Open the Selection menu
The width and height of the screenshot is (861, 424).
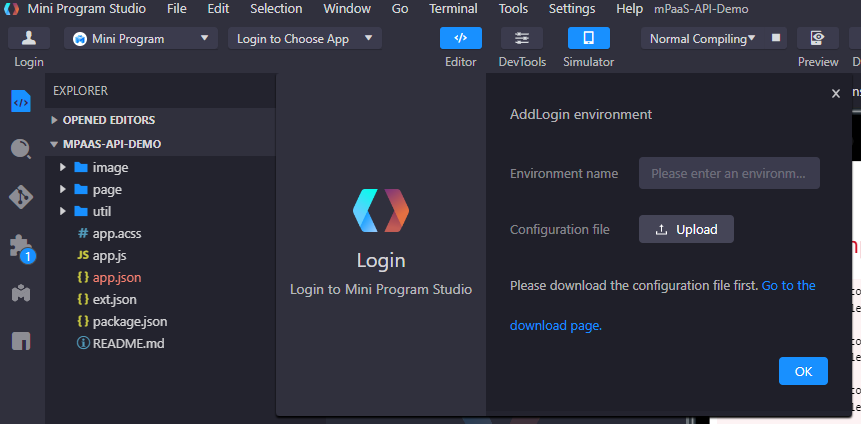[x=276, y=9]
